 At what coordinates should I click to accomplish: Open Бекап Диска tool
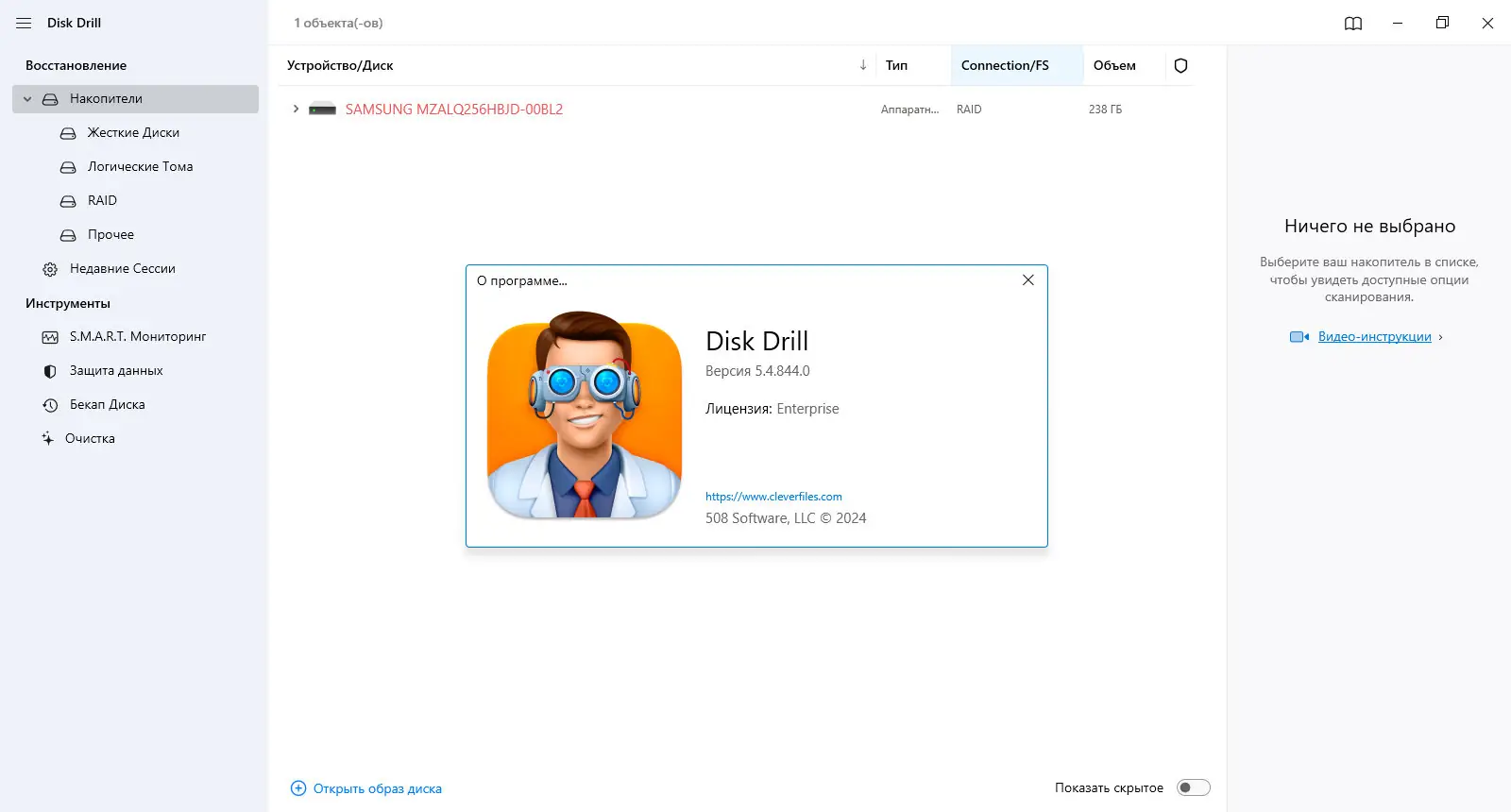pos(108,404)
